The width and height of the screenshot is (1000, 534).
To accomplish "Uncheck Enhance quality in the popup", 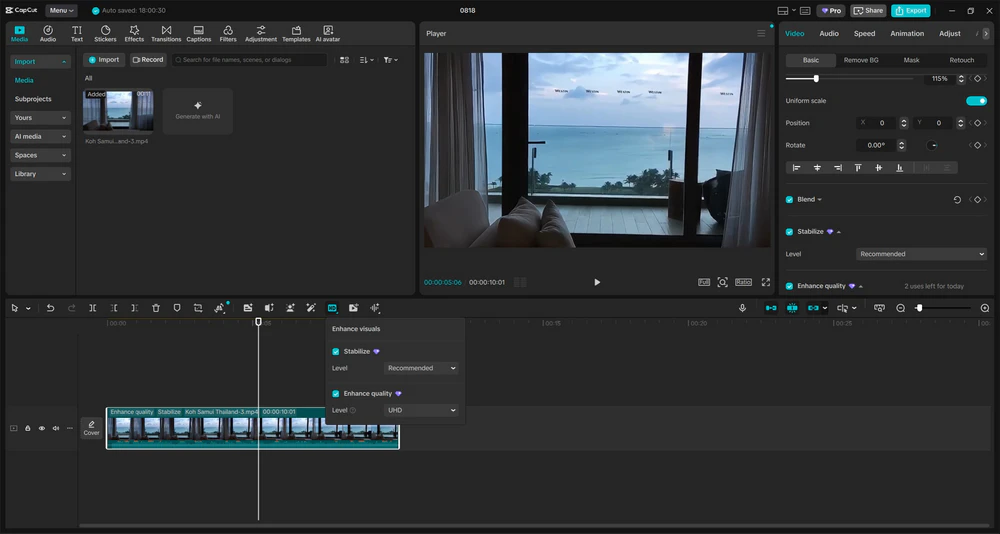I will [x=336, y=394].
